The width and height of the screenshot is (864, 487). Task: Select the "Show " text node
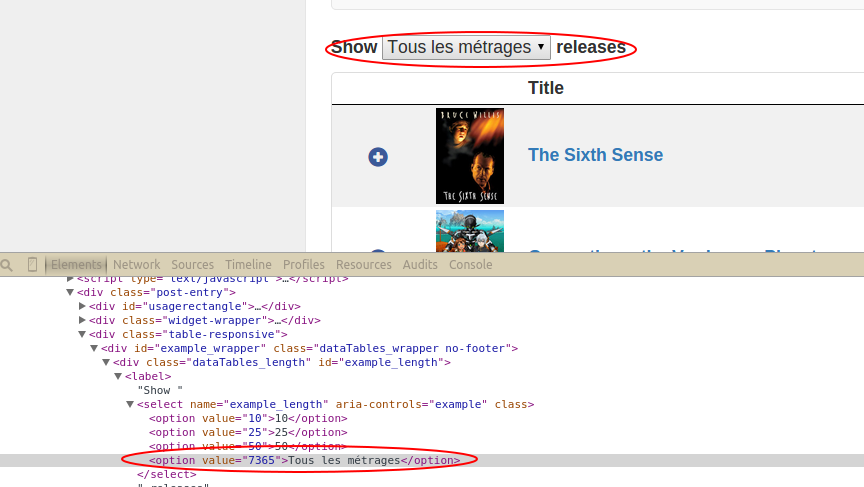point(160,391)
